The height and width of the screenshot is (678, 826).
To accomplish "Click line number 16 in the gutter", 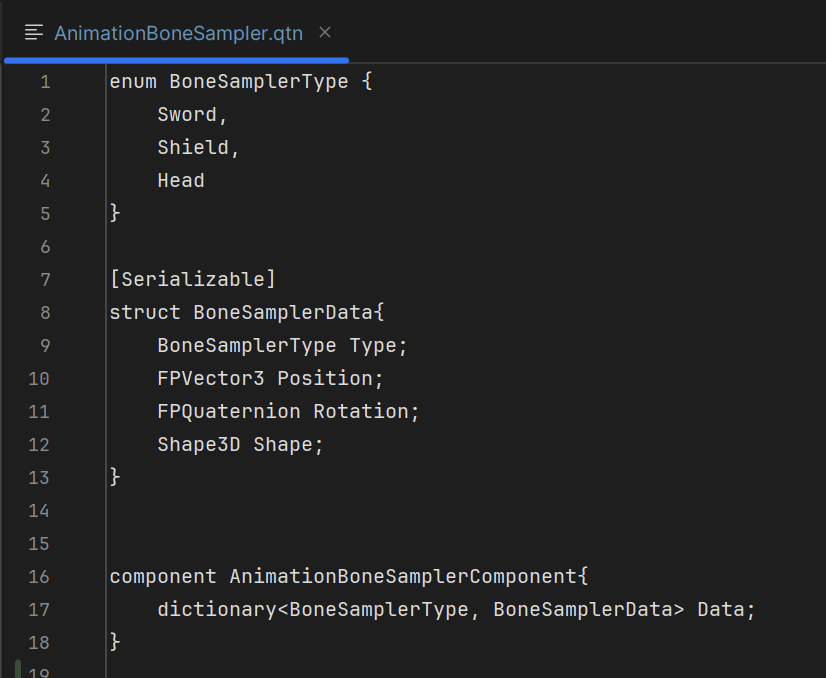I will tap(40, 576).
